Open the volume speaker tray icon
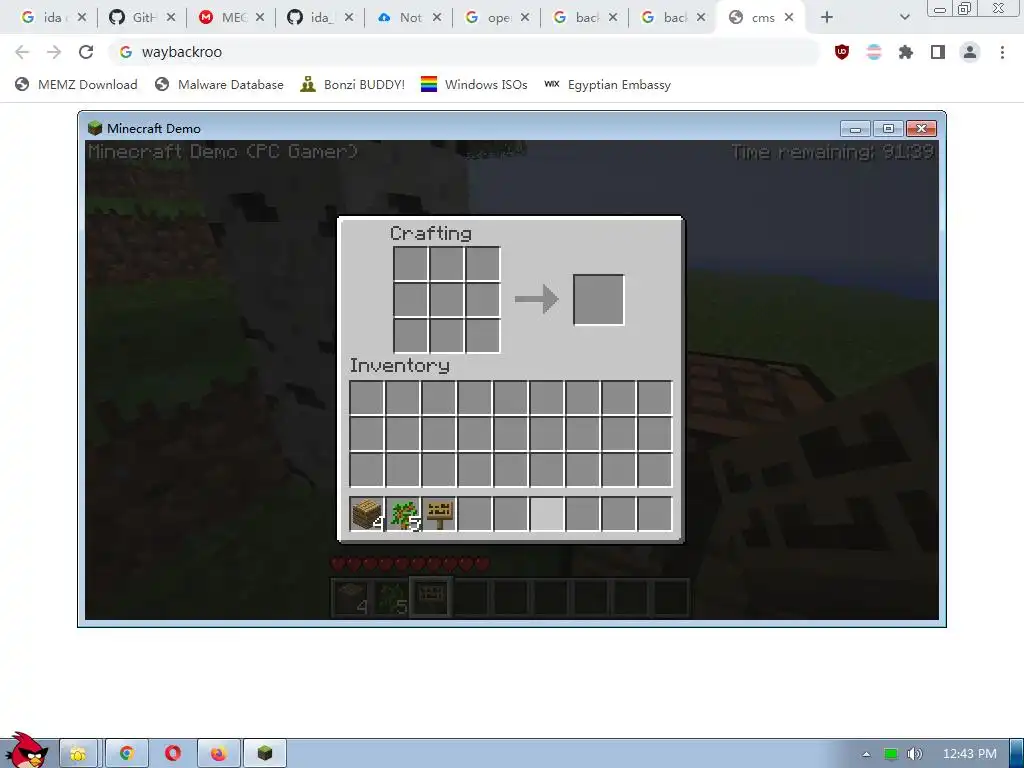 pyautogui.click(x=915, y=754)
